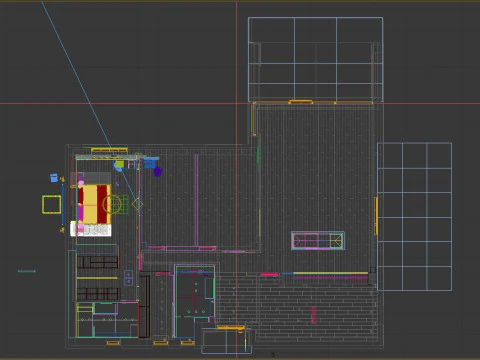Select the grid panel on right side
Viewport: 480px width, 360px height.
point(414,217)
